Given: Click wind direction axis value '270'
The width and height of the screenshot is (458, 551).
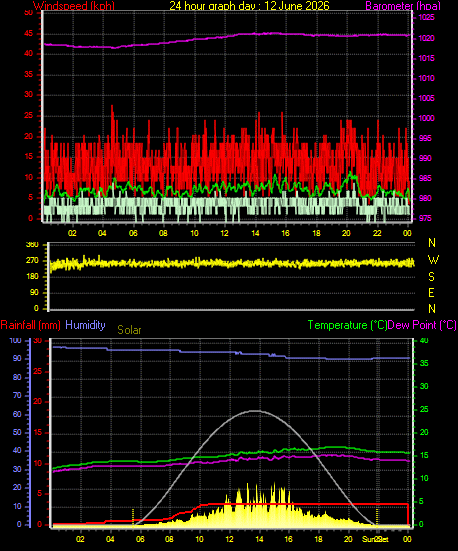Looking at the screenshot, I should tap(32, 261).
